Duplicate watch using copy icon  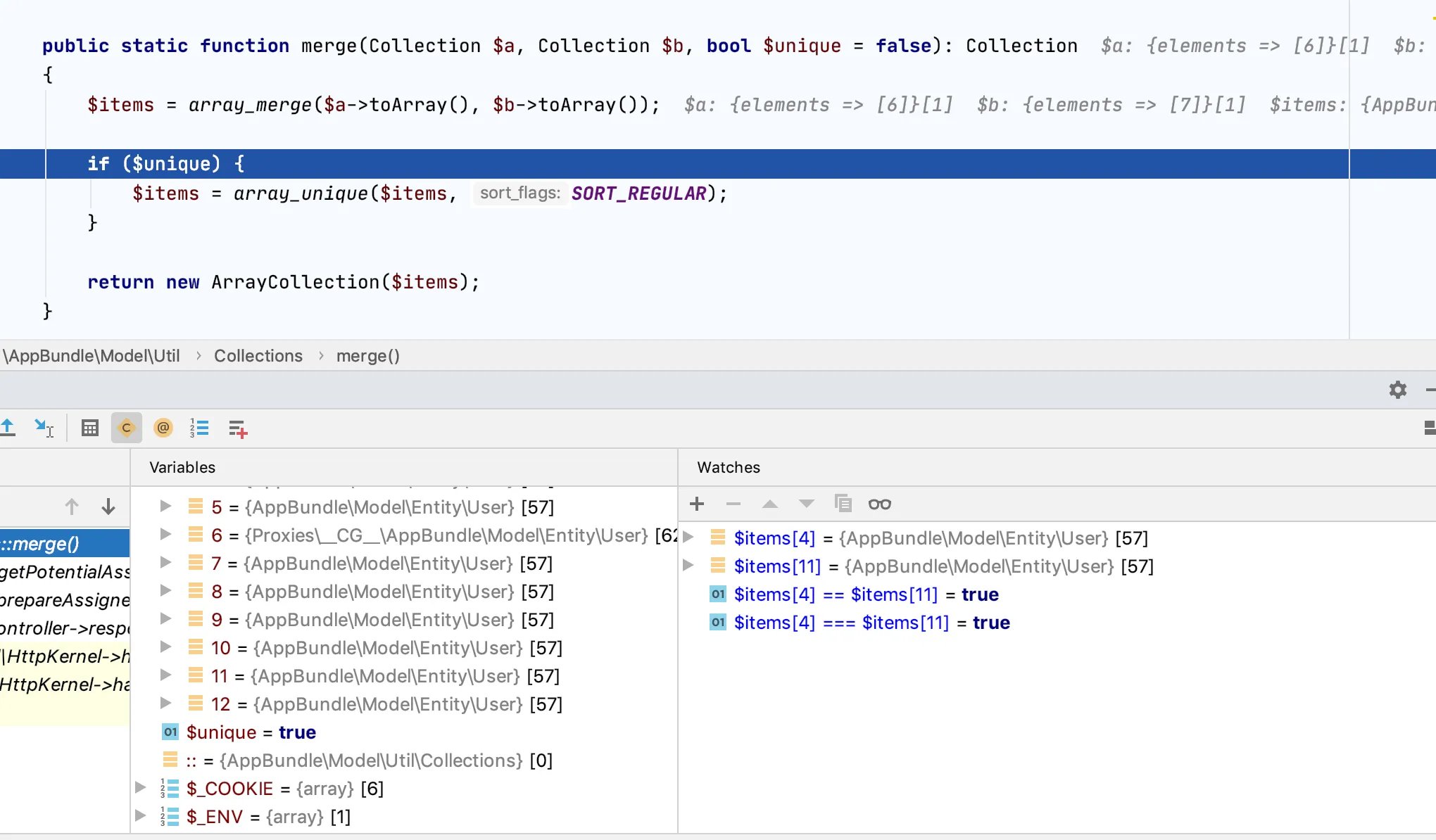pos(843,504)
